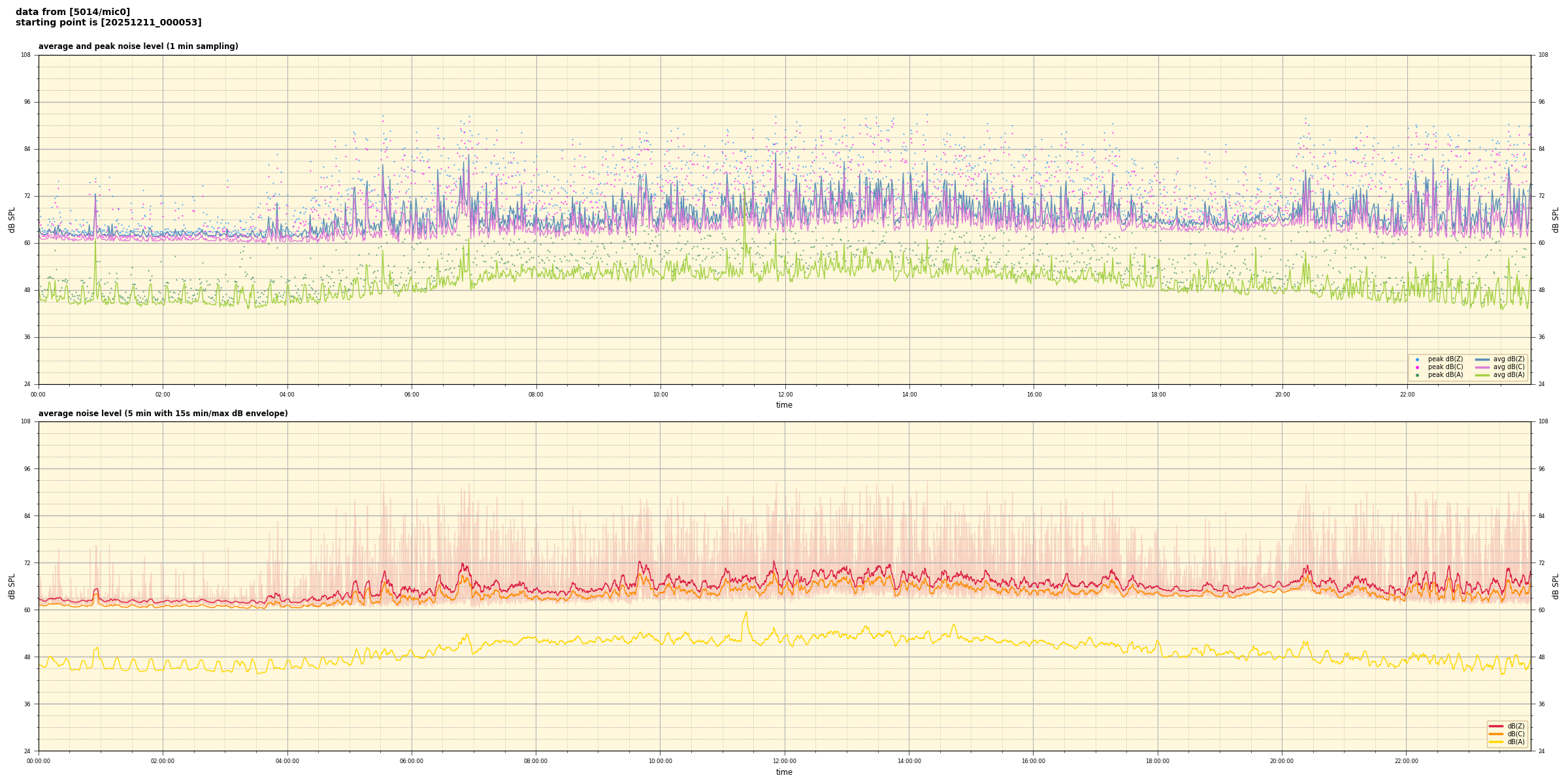
Task: Click the magenta peak dB(C) legend dot
Action: click(1417, 367)
